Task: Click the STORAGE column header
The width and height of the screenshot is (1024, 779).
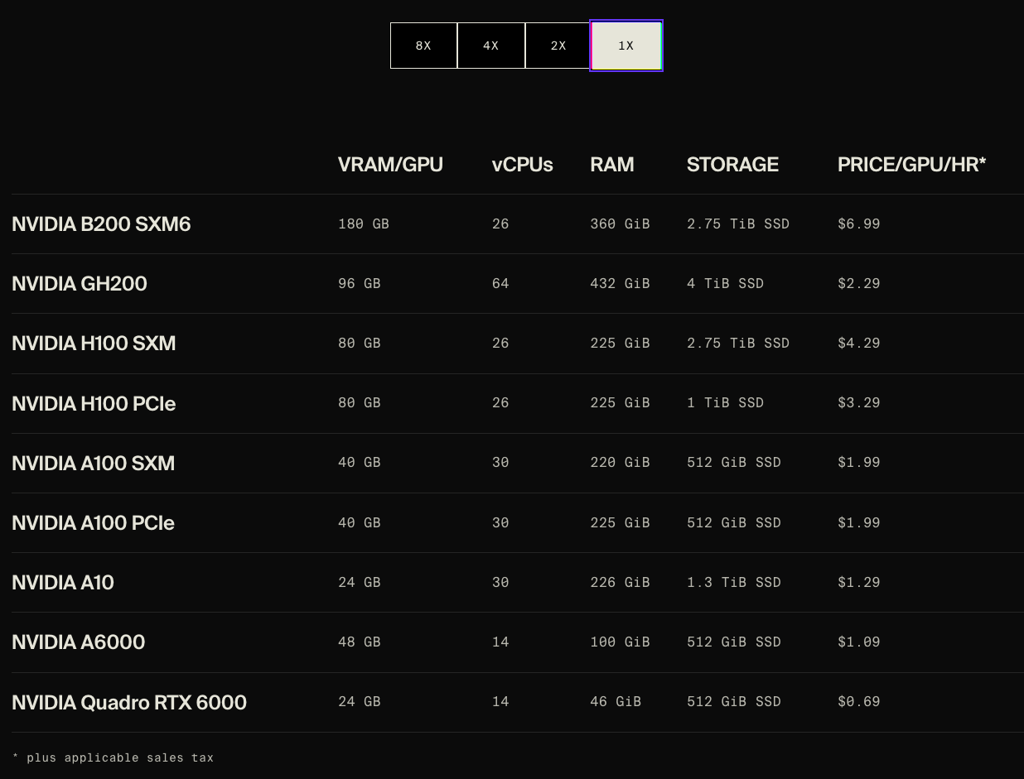Action: (x=732, y=165)
